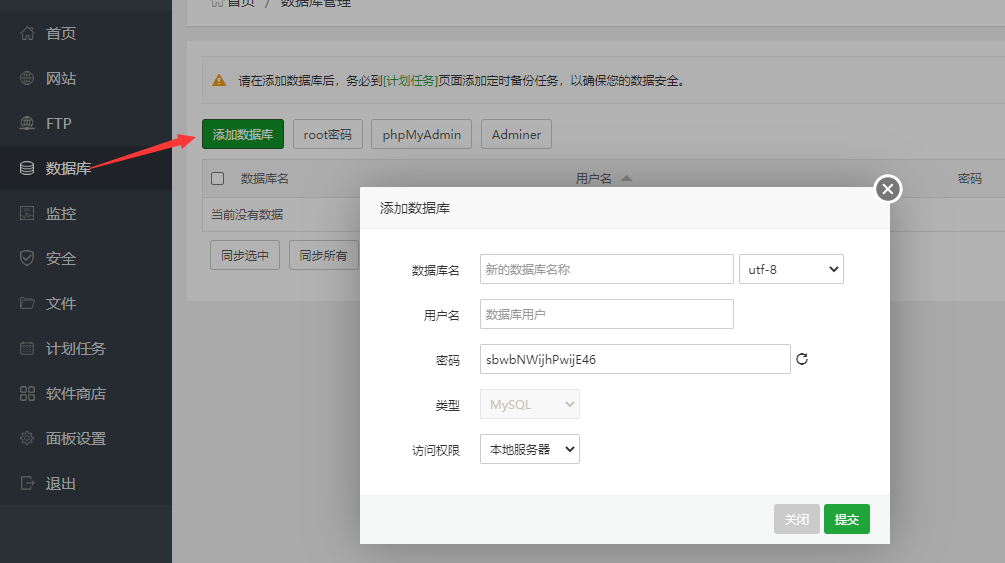Image resolution: width=1005 pixels, height=563 pixels.
Task: Open phpMyAdmin from the toolbar
Action: pyautogui.click(x=421, y=134)
